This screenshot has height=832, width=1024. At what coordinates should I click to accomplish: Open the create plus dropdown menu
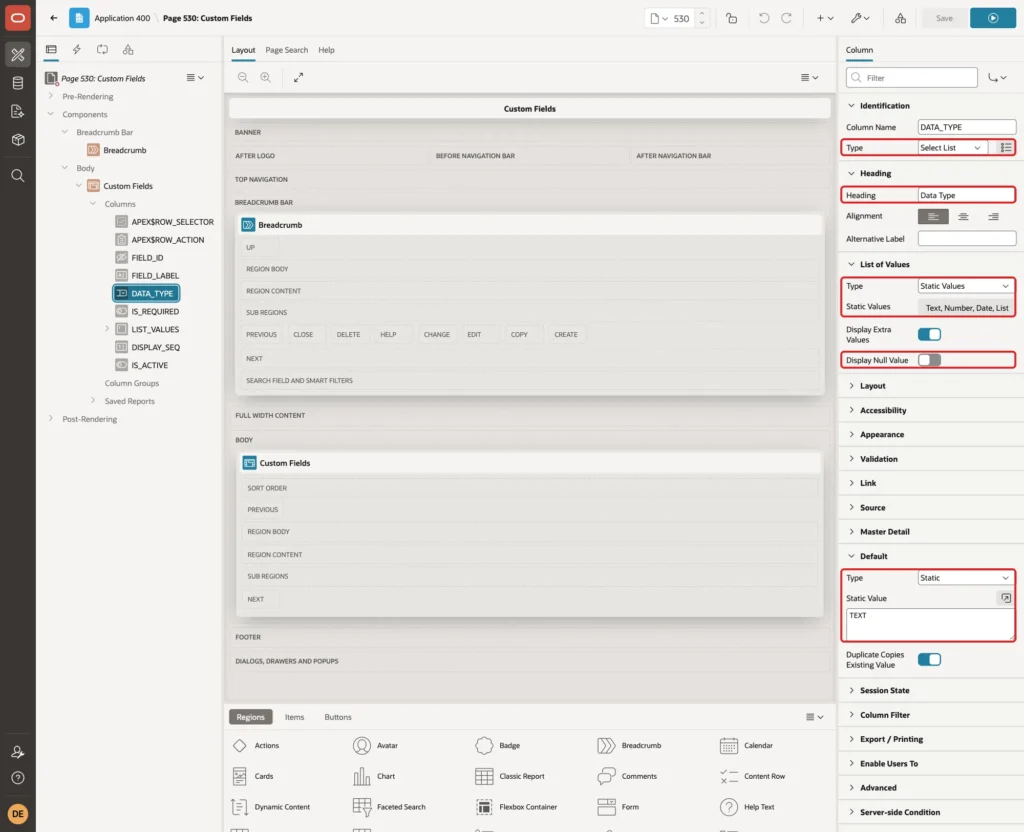825,18
